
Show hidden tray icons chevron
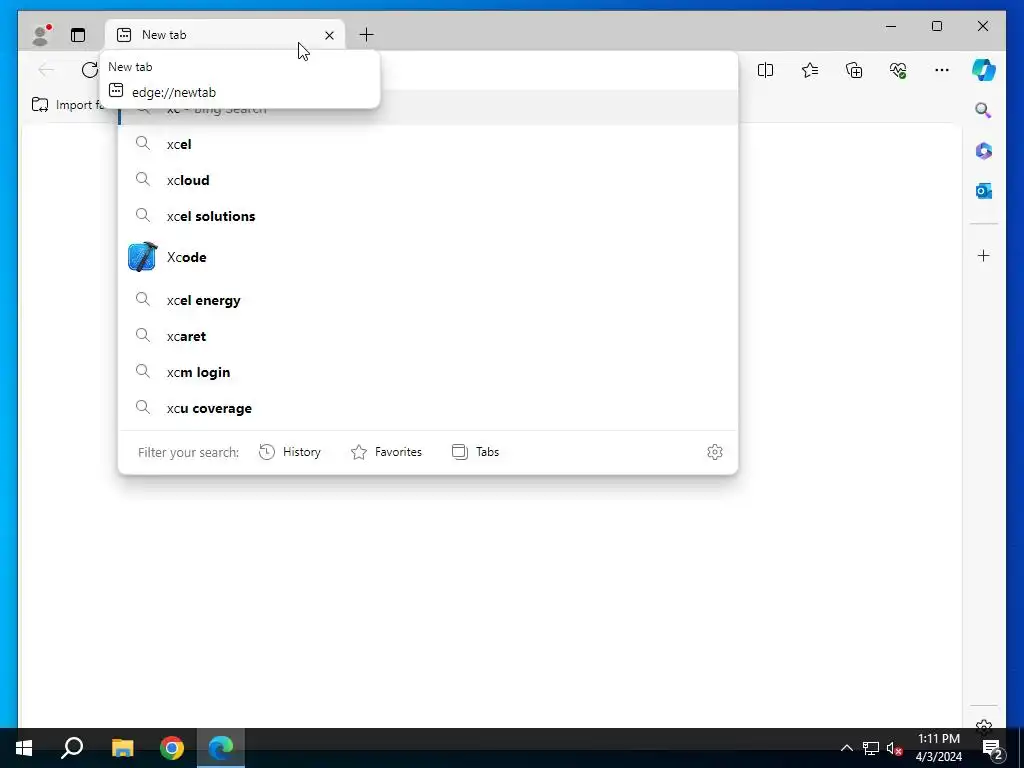coord(846,748)
